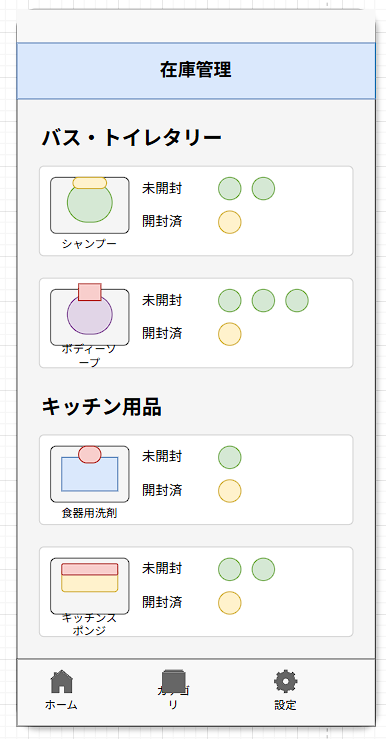Click first green unopened circle for シャンプー
The image size is (386, 739).
pos(230,189)
